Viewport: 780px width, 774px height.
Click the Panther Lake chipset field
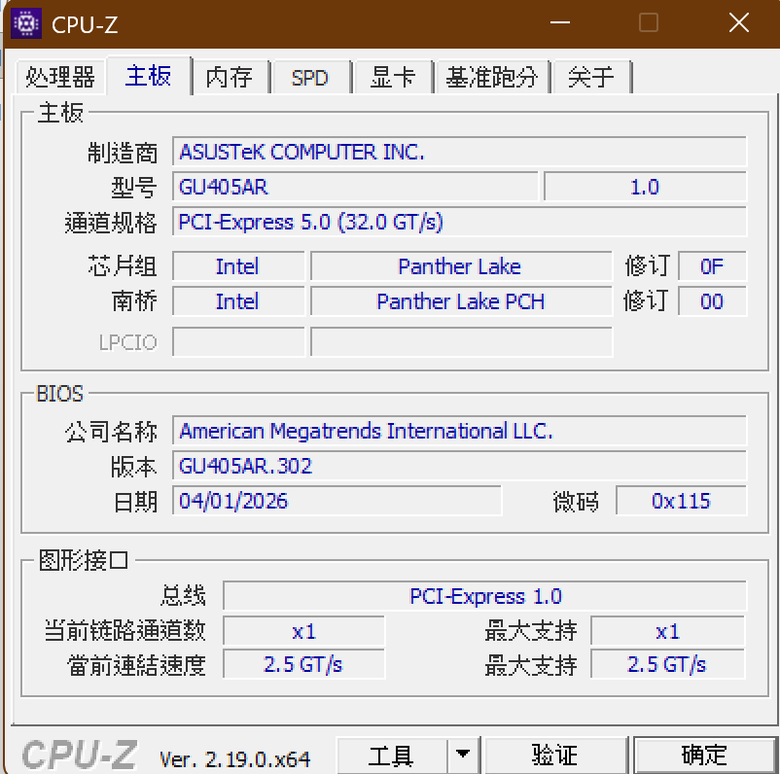pyautogui.click(x=461, y=266)
